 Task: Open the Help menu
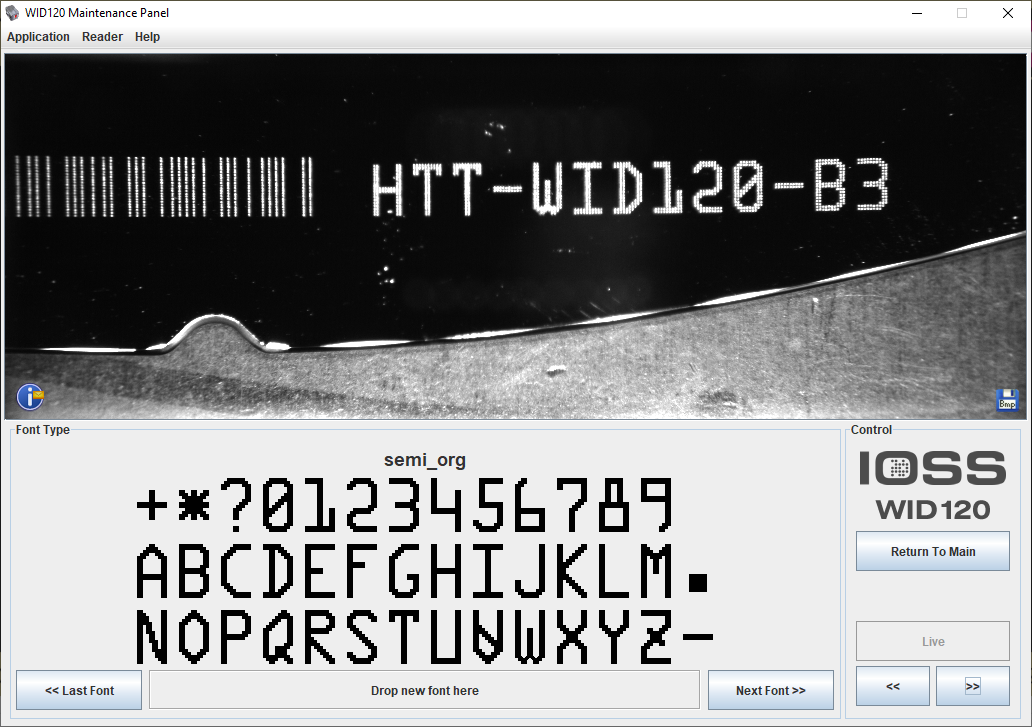(147, 37)
